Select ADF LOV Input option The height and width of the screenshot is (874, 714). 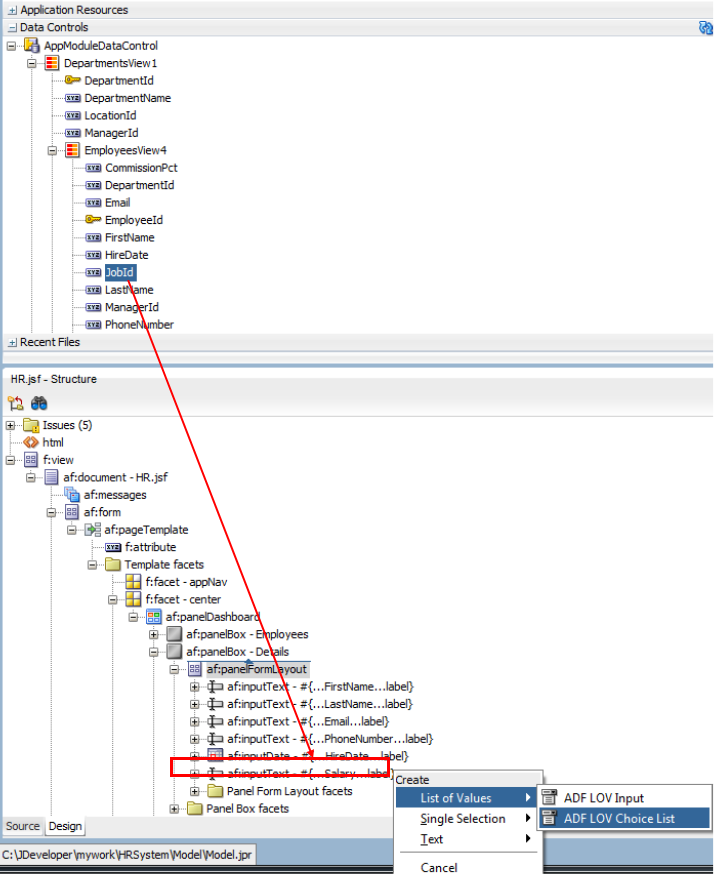(x=625, y=798)
